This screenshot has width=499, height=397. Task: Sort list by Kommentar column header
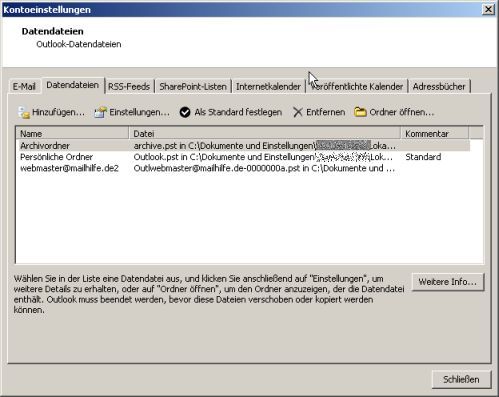coord(435,134)
